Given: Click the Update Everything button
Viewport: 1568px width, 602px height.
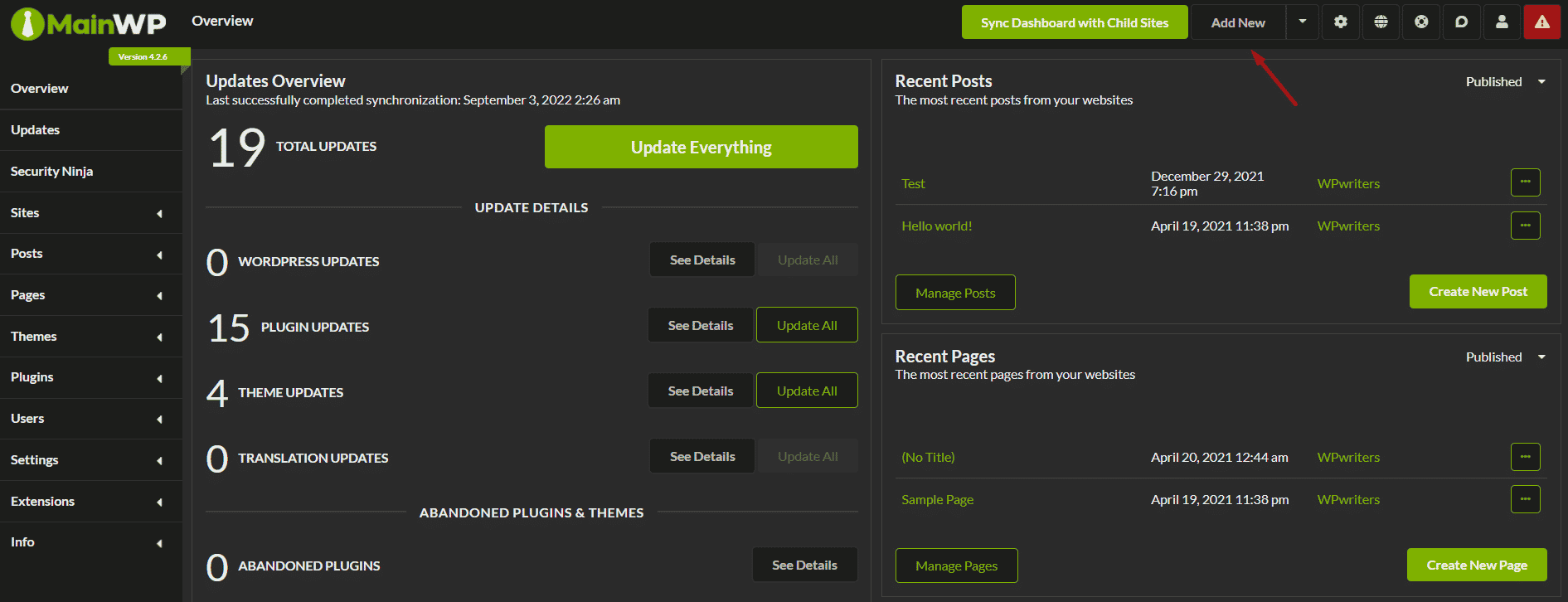Looking at the screenshot, I should 701,147.
